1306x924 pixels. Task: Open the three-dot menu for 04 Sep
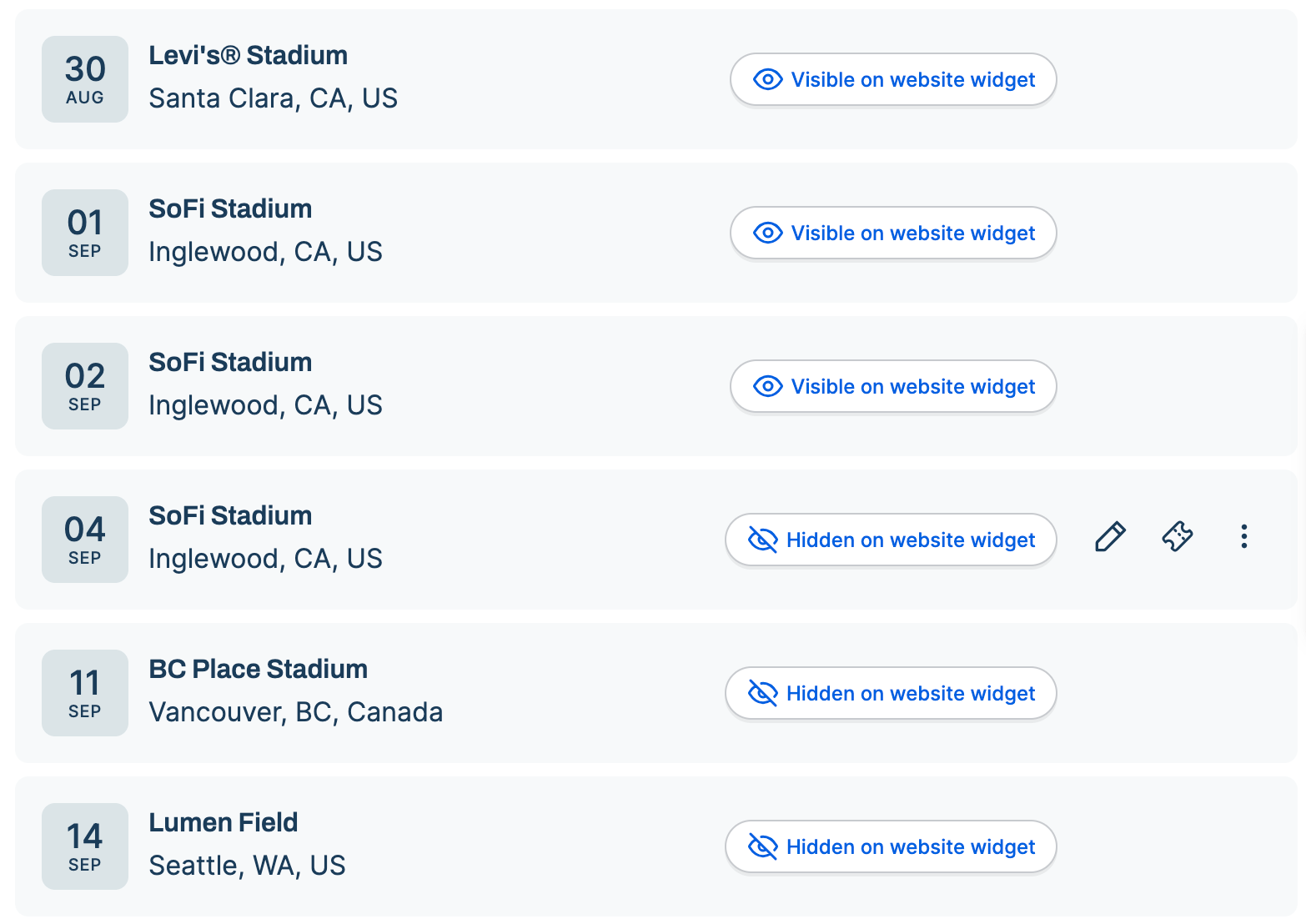1243,537
